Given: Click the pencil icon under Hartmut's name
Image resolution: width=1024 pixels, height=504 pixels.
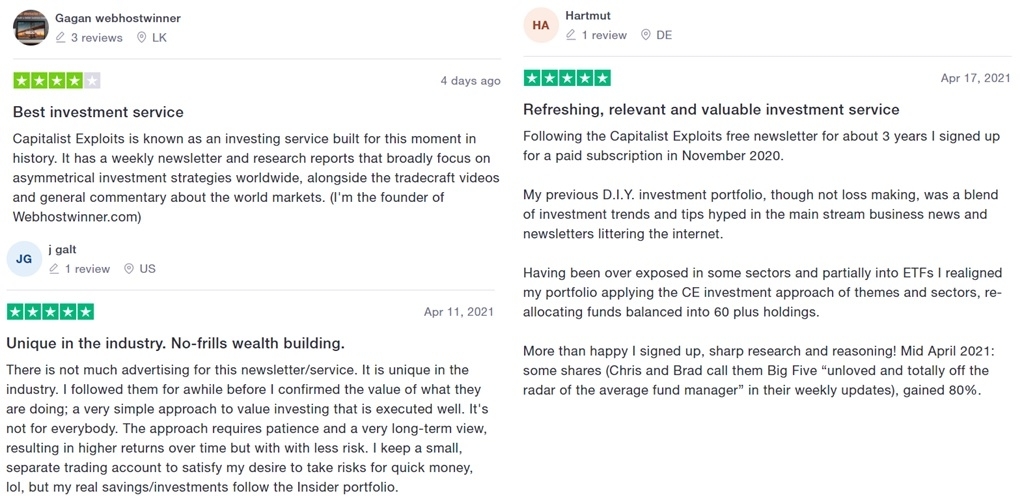Looking at the screenshot, I should (x=571, y=35).
